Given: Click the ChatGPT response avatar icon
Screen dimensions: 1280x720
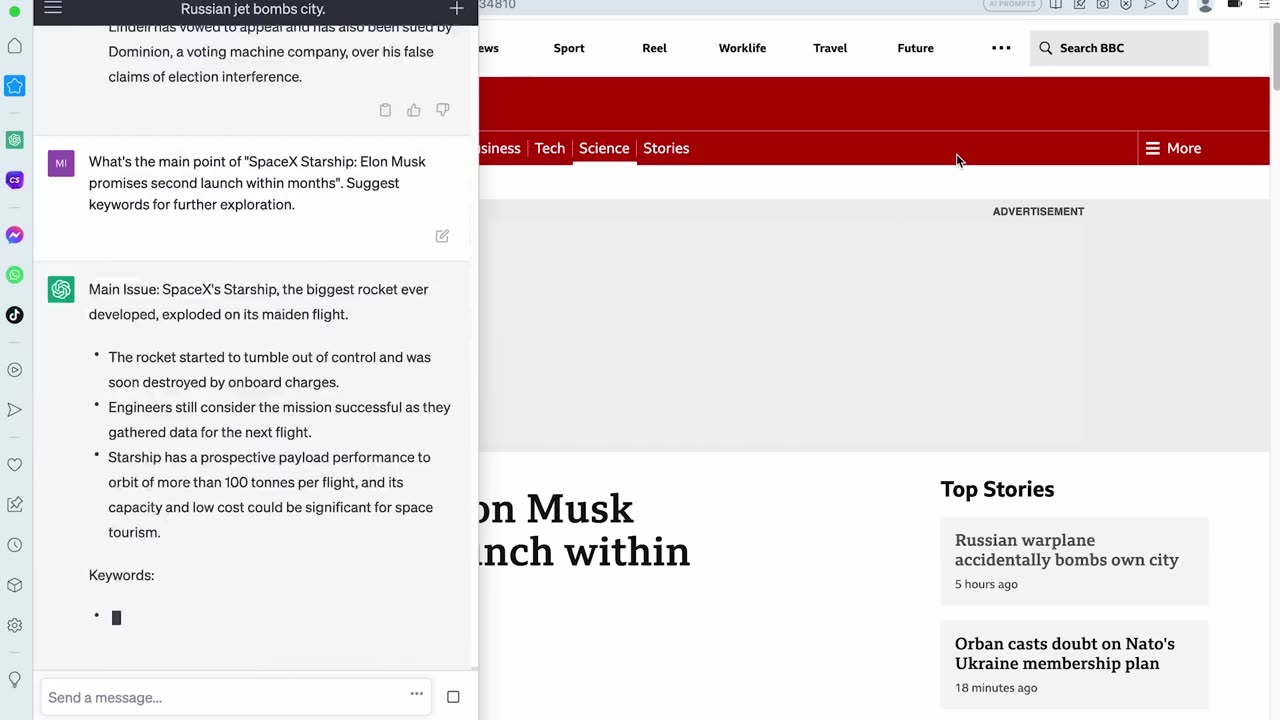Looking at the screenshot, I should 61,290.
